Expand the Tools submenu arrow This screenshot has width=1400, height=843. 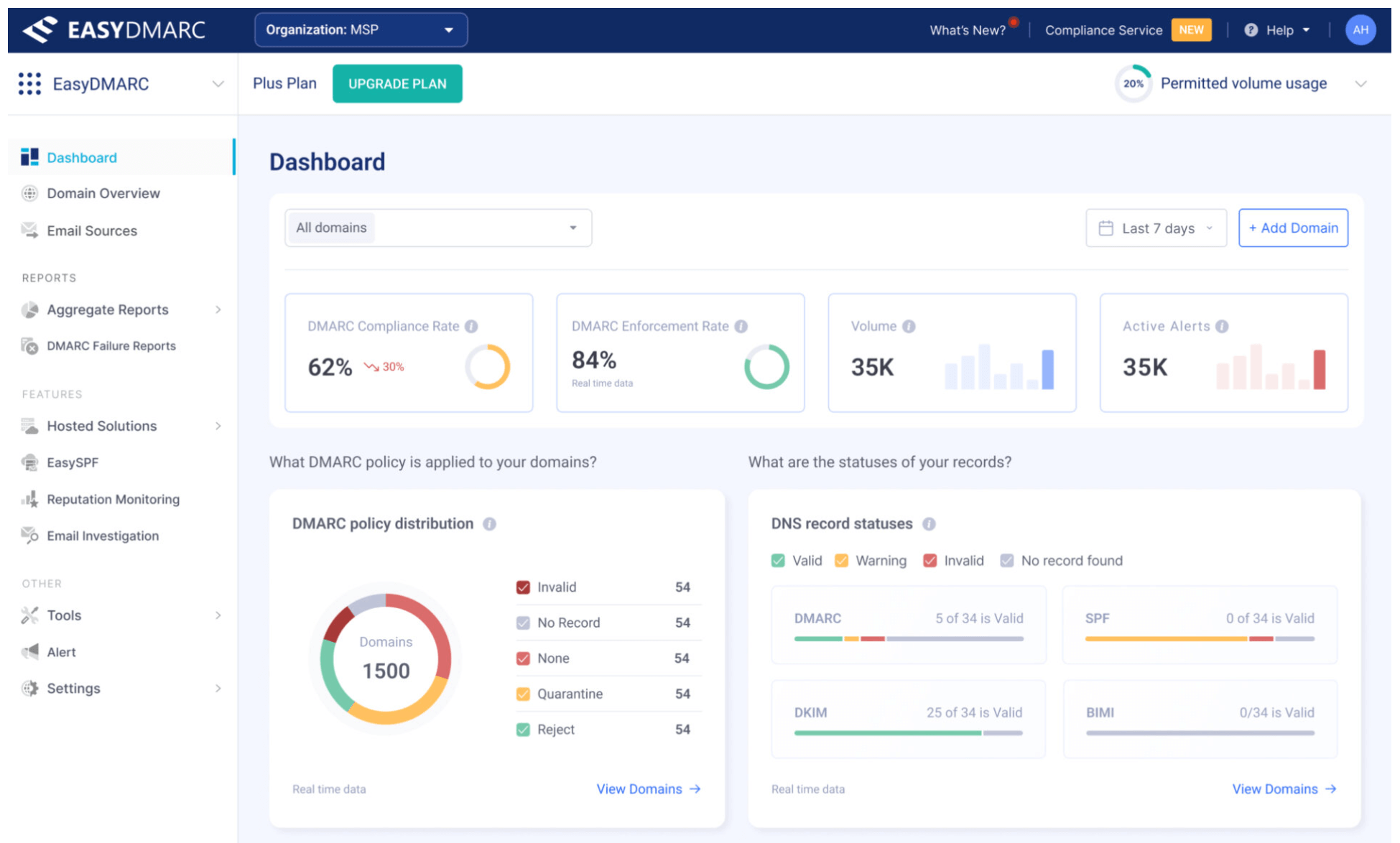point(218,615)
